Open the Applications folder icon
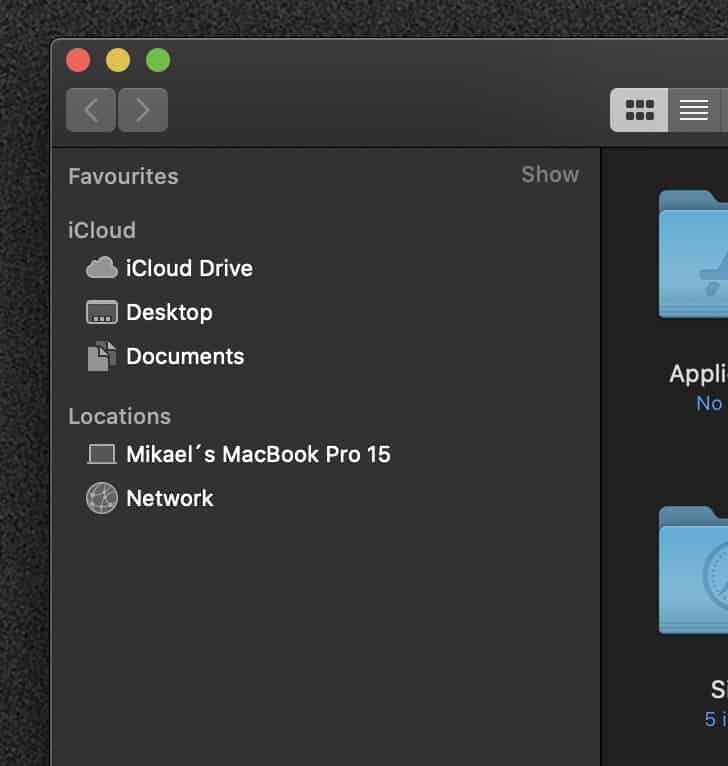The height and width of the screenshot is (766, 728). click(x=693, y=254)
